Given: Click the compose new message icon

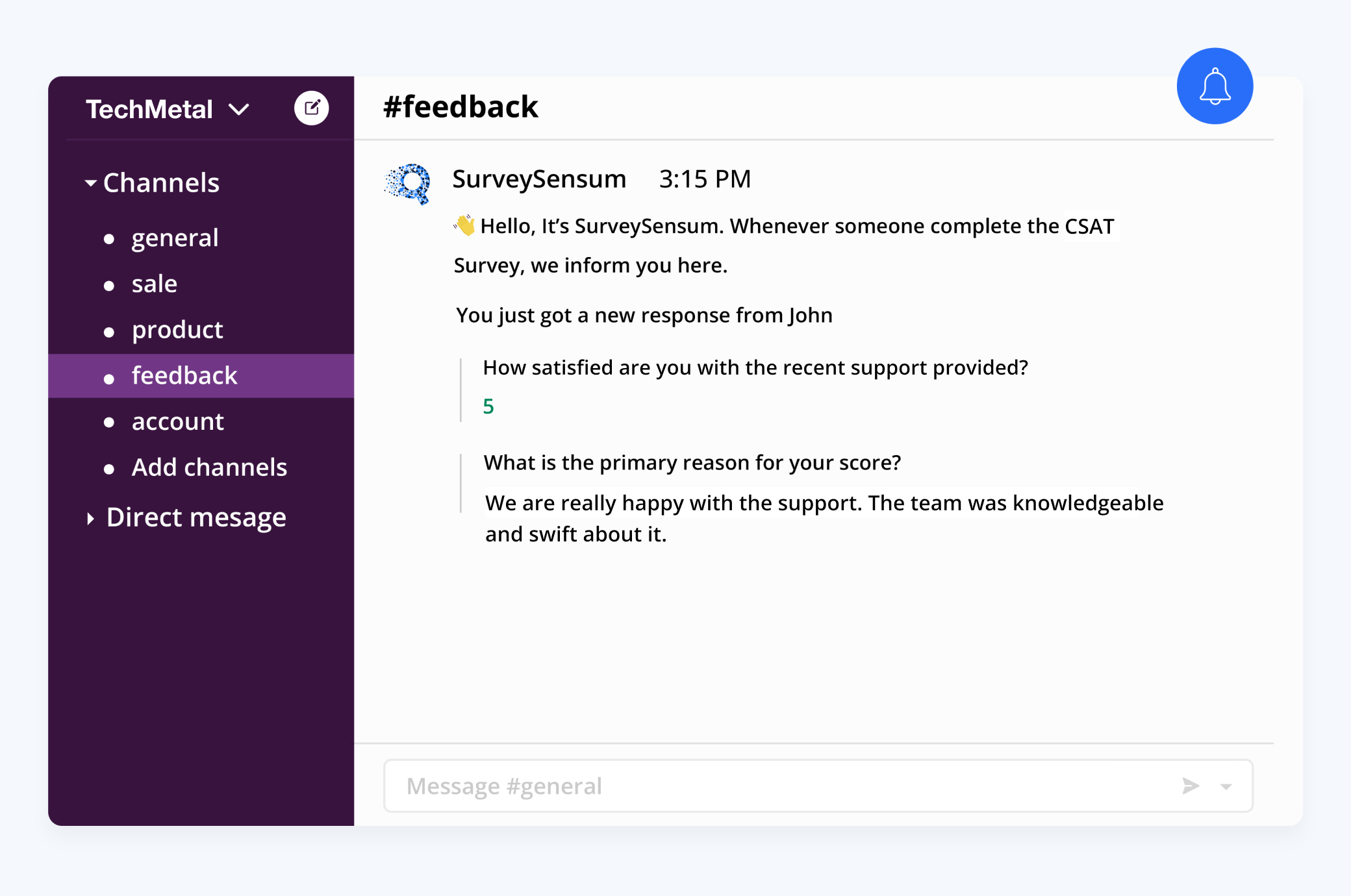Looking at the screenshot, I should coord(311,108).
